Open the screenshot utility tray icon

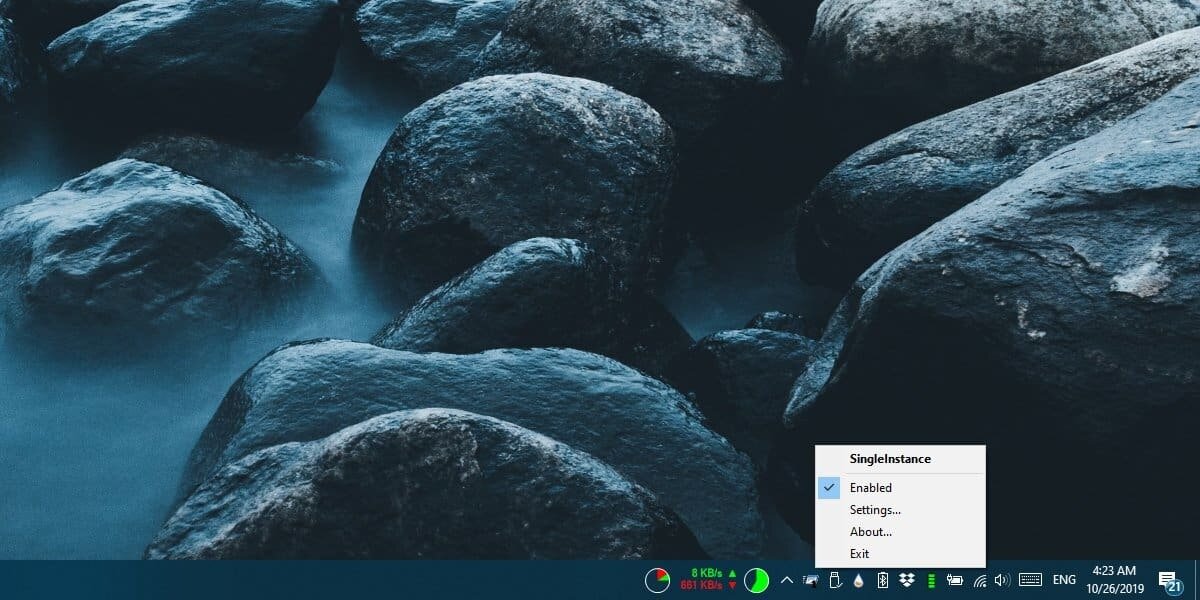[x=810, y=579]
